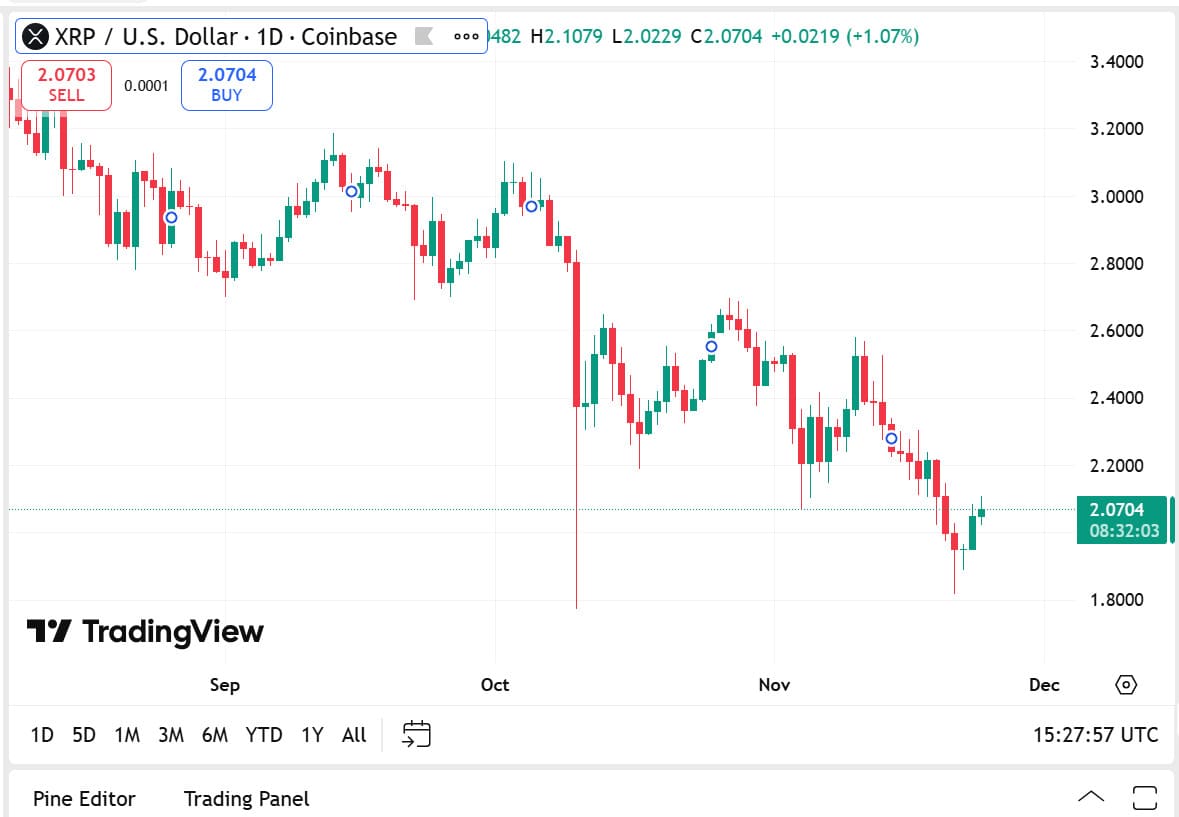Switch range to YTD
The image size is (1179, 817).
(x=264, y=735)
